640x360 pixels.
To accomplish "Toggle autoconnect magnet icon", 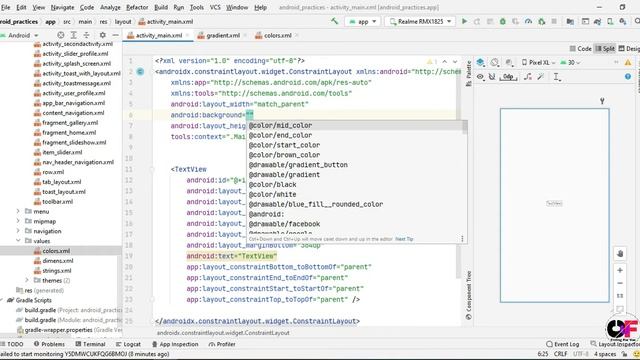I will click(492, 76).
